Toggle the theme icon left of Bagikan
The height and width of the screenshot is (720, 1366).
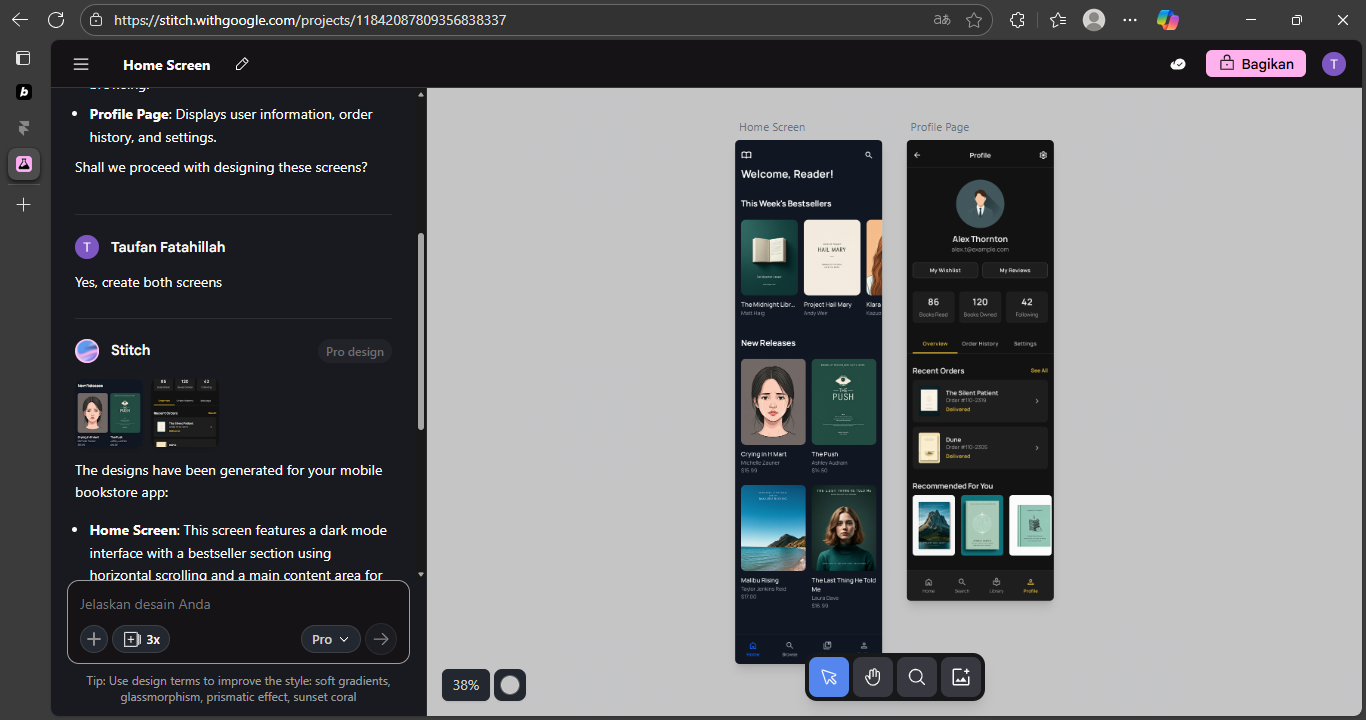point(1178,64)
